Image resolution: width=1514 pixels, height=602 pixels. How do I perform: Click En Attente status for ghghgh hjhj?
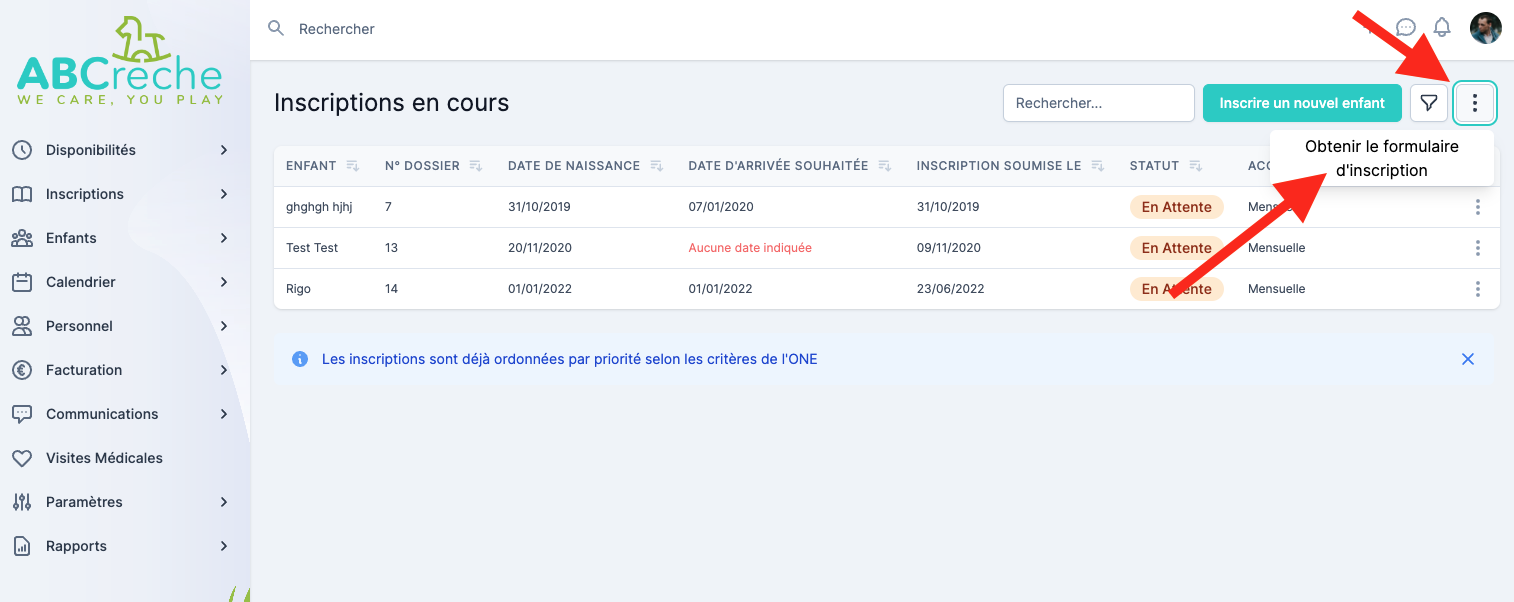pyautogui.click(x=1176, y=207)
